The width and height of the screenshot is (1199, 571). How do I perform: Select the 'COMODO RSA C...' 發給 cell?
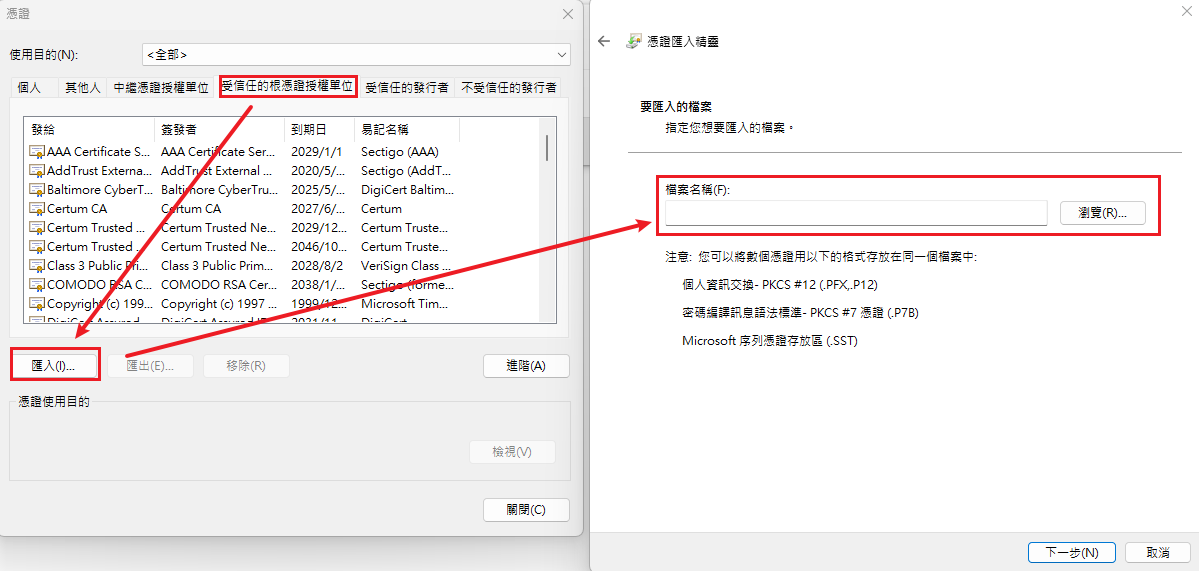pyautogui.click(x=99, y=285)
